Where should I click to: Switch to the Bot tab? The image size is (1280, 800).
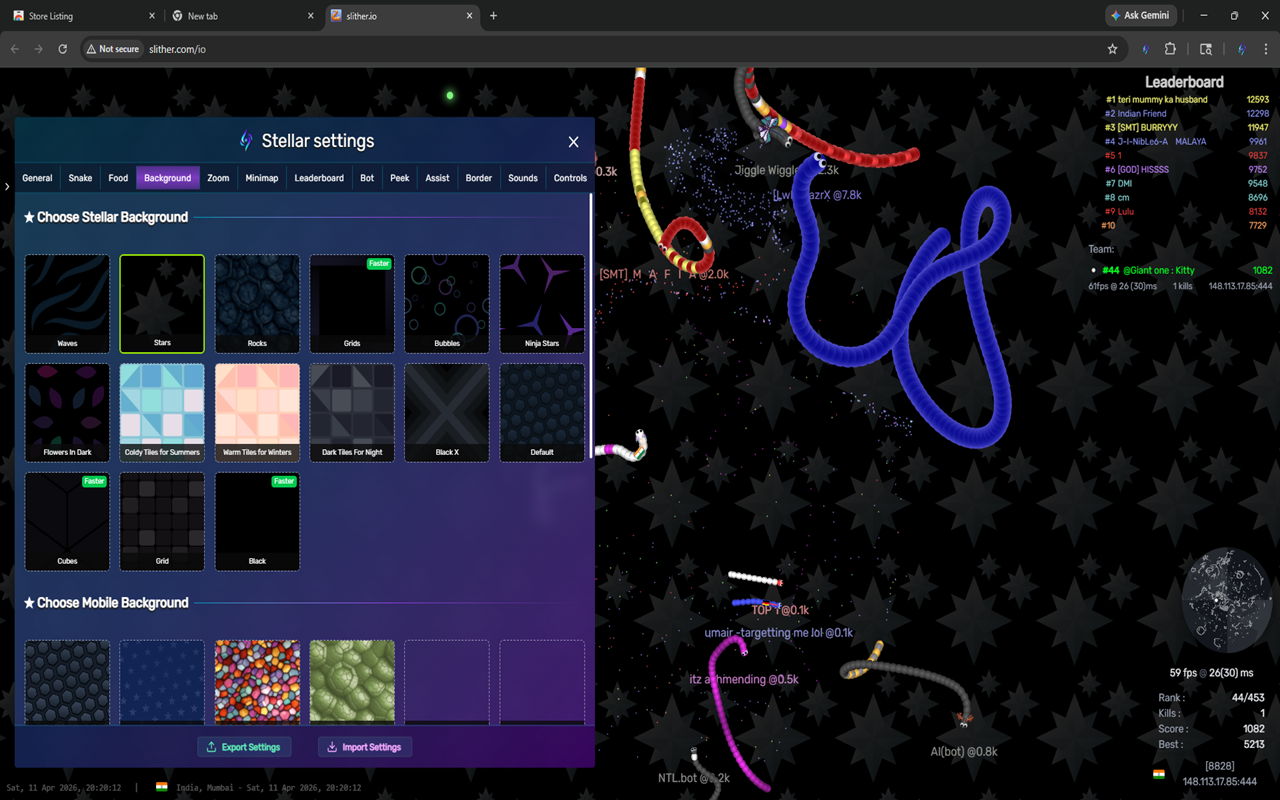point(367,178)
